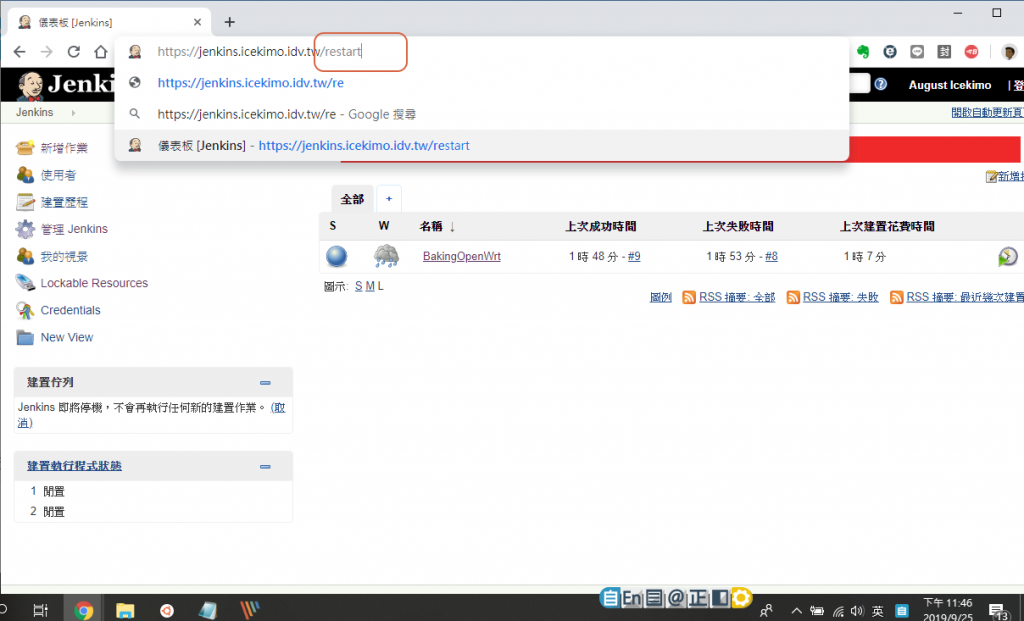Open 建置執行程式狀態 executor status link
Image resolution: width=1024 pixels, height=621 pixels.
[74, 466]
